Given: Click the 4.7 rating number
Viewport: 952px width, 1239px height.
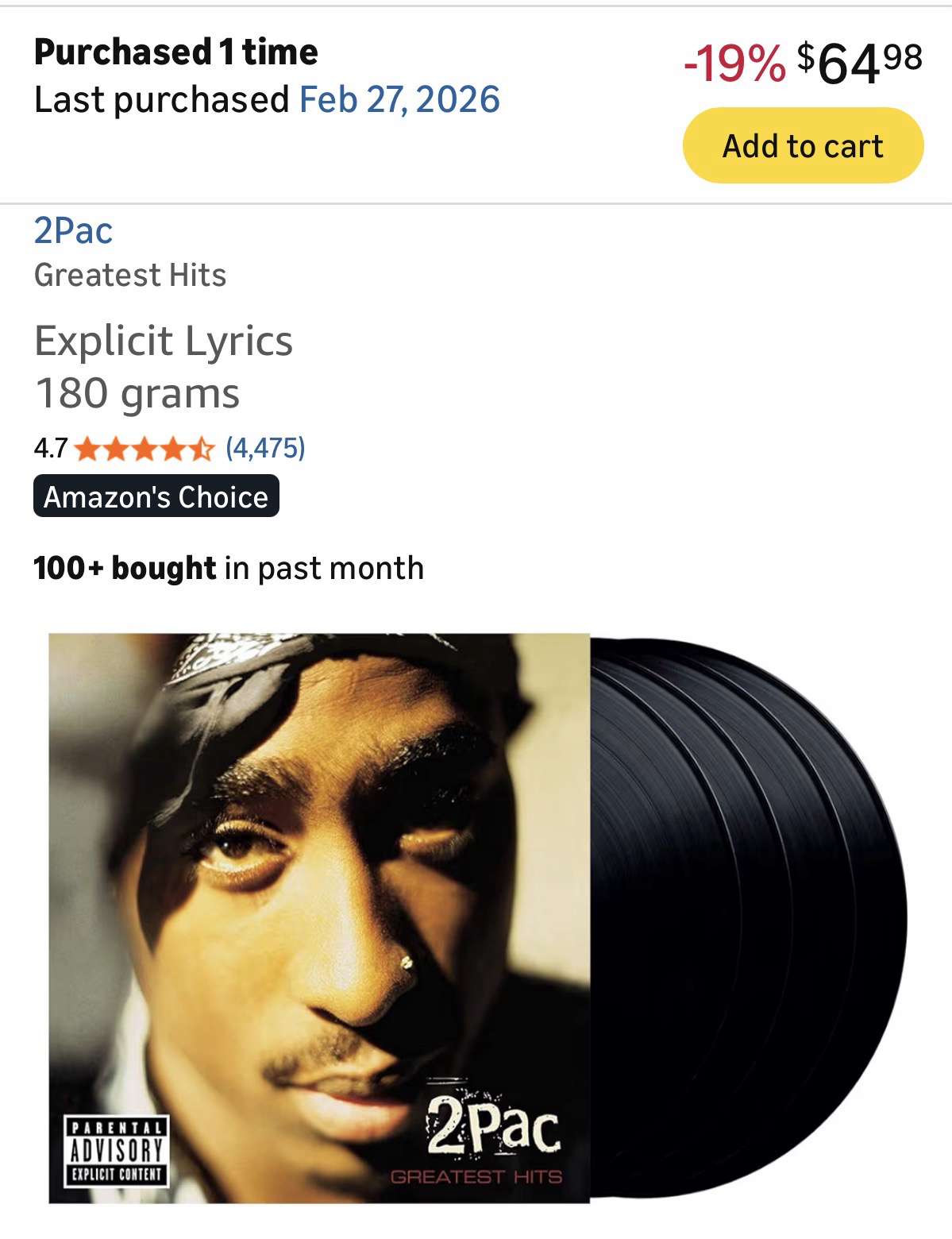Looking at the screenshot, I should click(52, 450).
